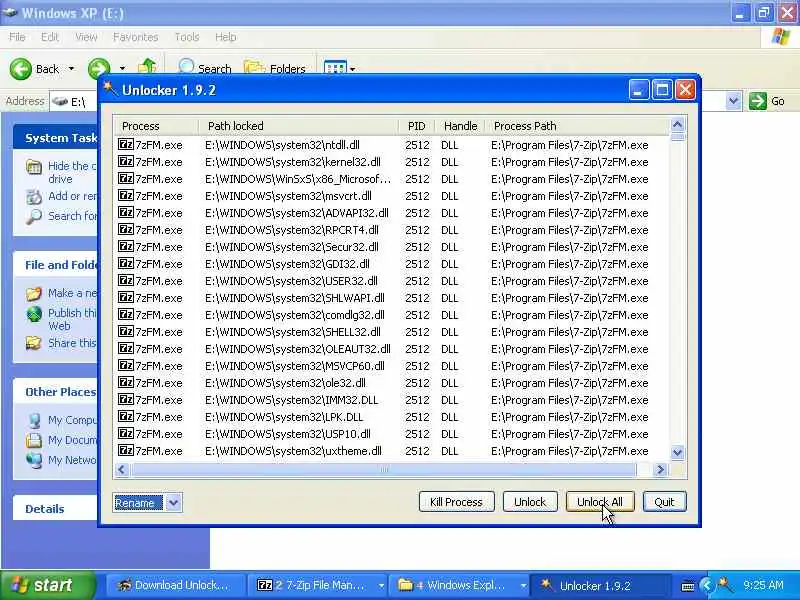The image size is (800, 600).
Task: Select path E:\WINDOWS\system32\SHELL32.dll
Action: coord(293,332)
